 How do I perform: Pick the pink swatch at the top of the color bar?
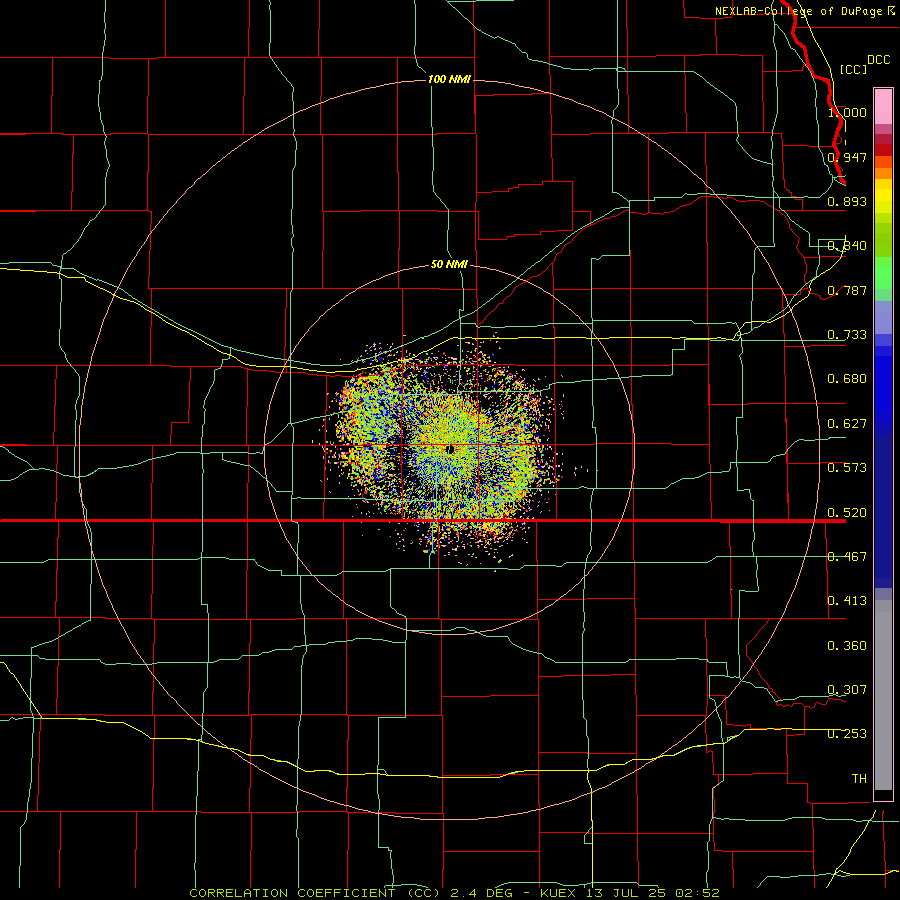point(883,107)
